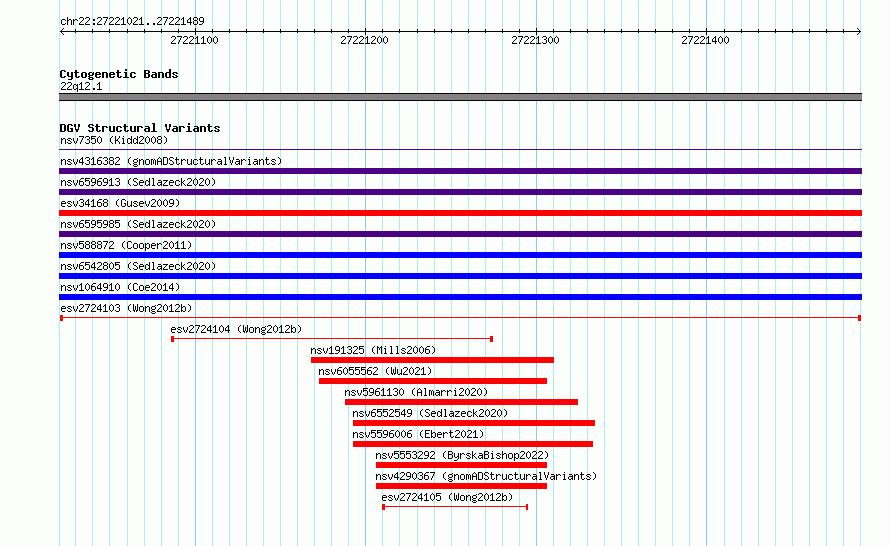The image size is (890, 546).
Task: Open nsv6055562 (Wu2021) label
Action: [x=375, y=371]
